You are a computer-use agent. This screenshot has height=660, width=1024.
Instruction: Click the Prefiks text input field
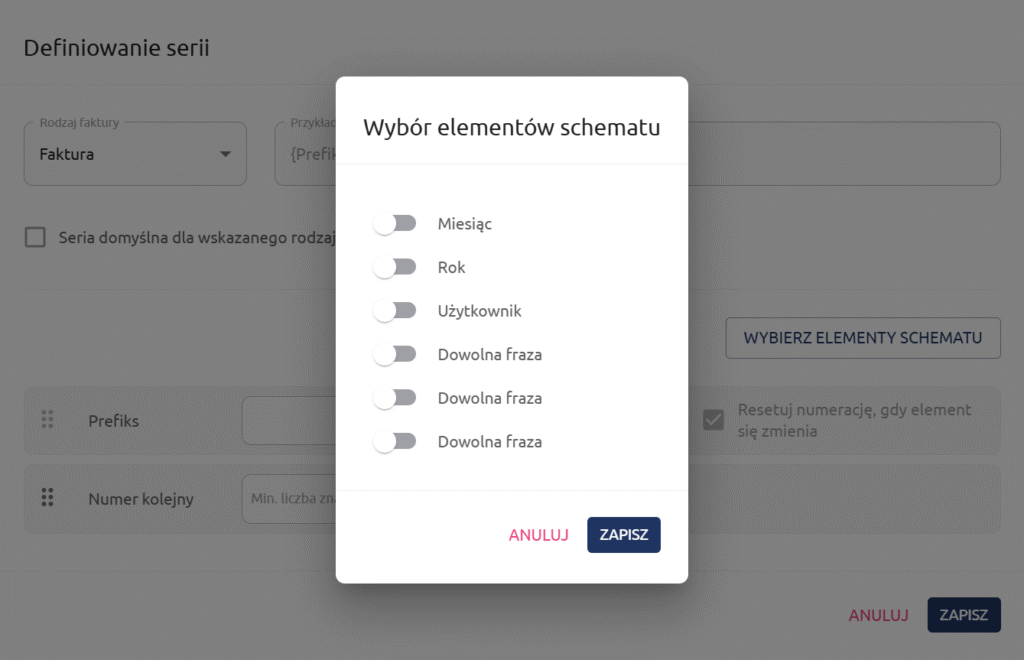(288, 421)
